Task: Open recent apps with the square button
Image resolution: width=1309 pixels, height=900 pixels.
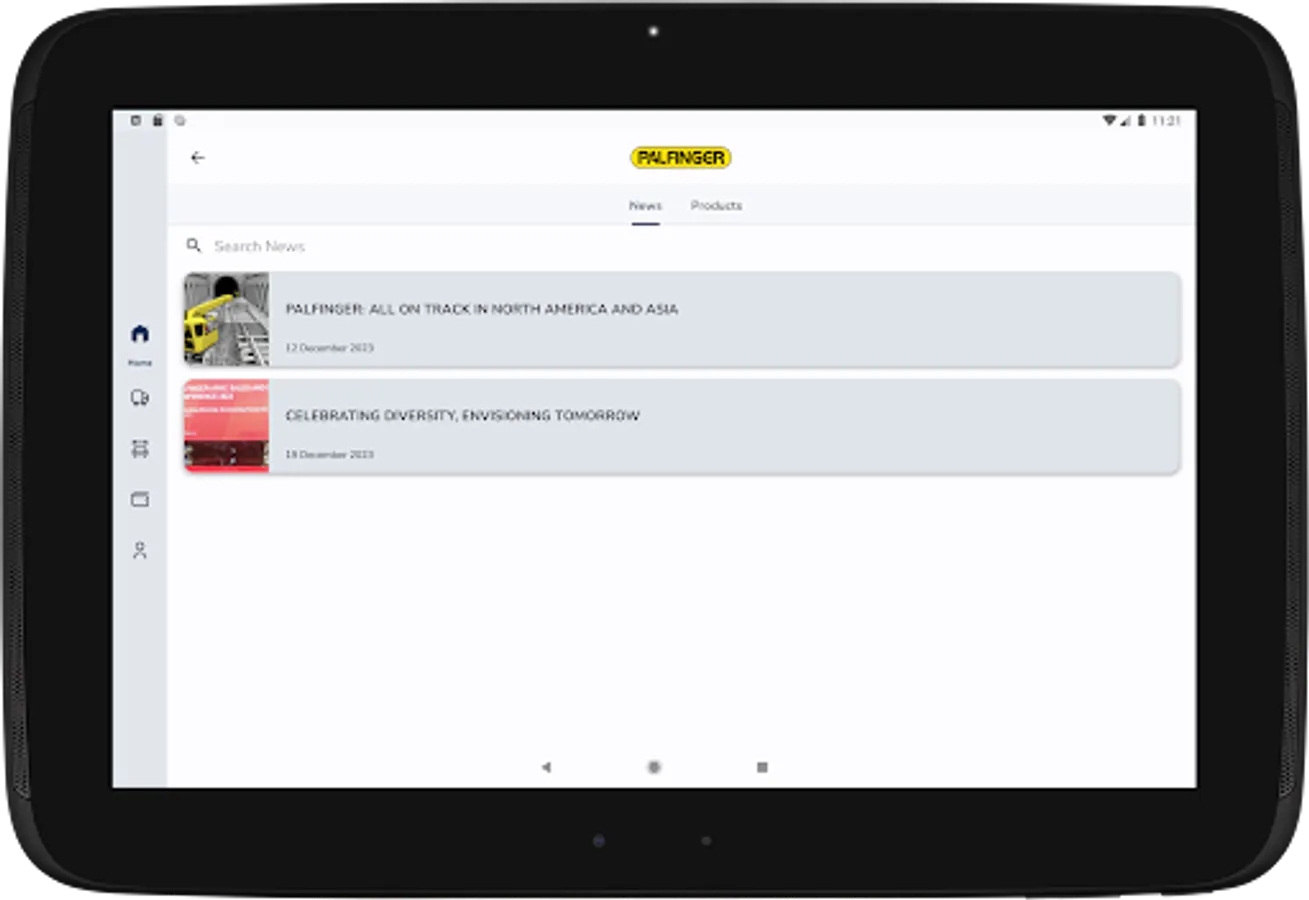Action: click(763, 765)
